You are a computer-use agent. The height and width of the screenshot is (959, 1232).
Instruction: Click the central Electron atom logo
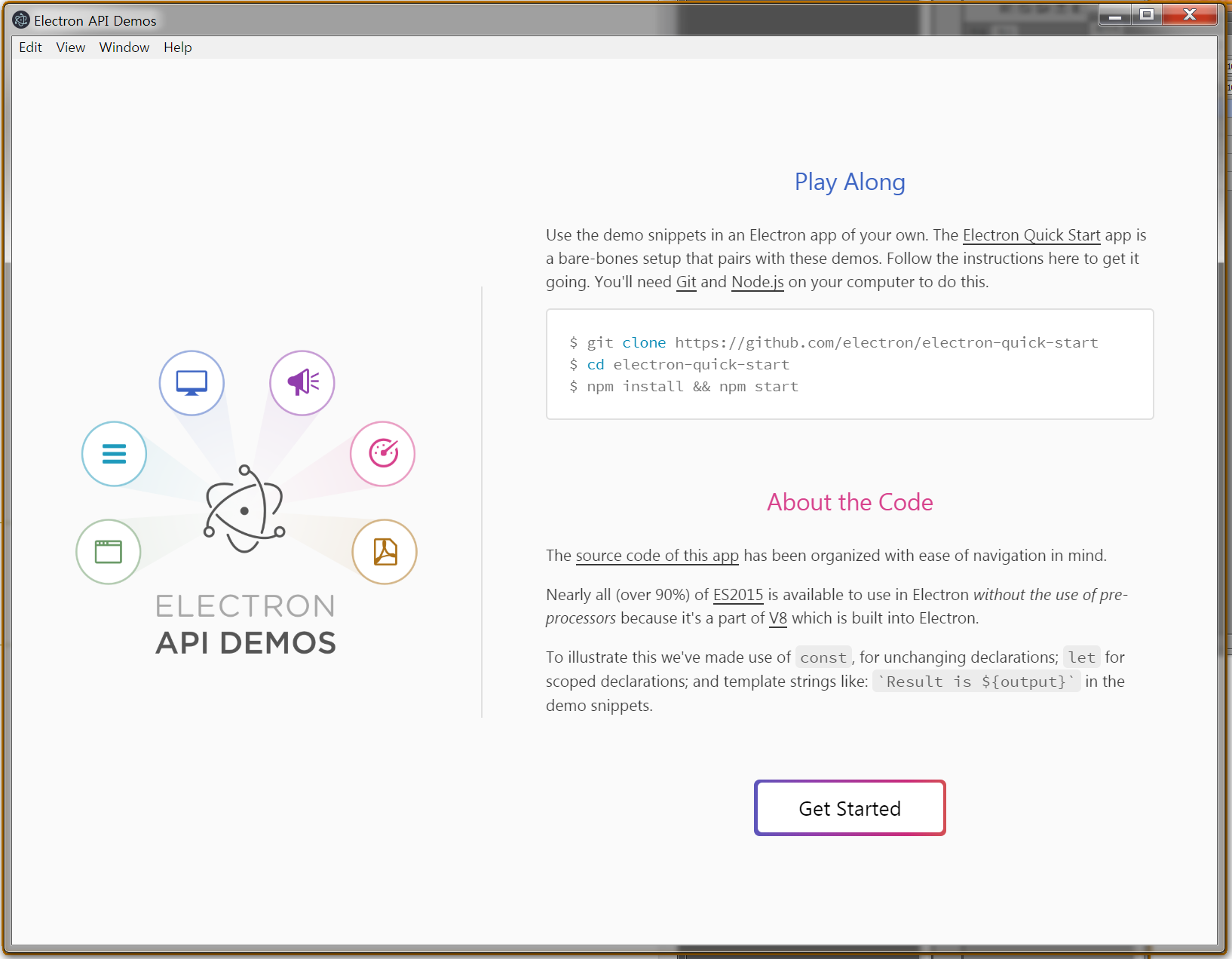pyautogui.click(x=244, y=509)
